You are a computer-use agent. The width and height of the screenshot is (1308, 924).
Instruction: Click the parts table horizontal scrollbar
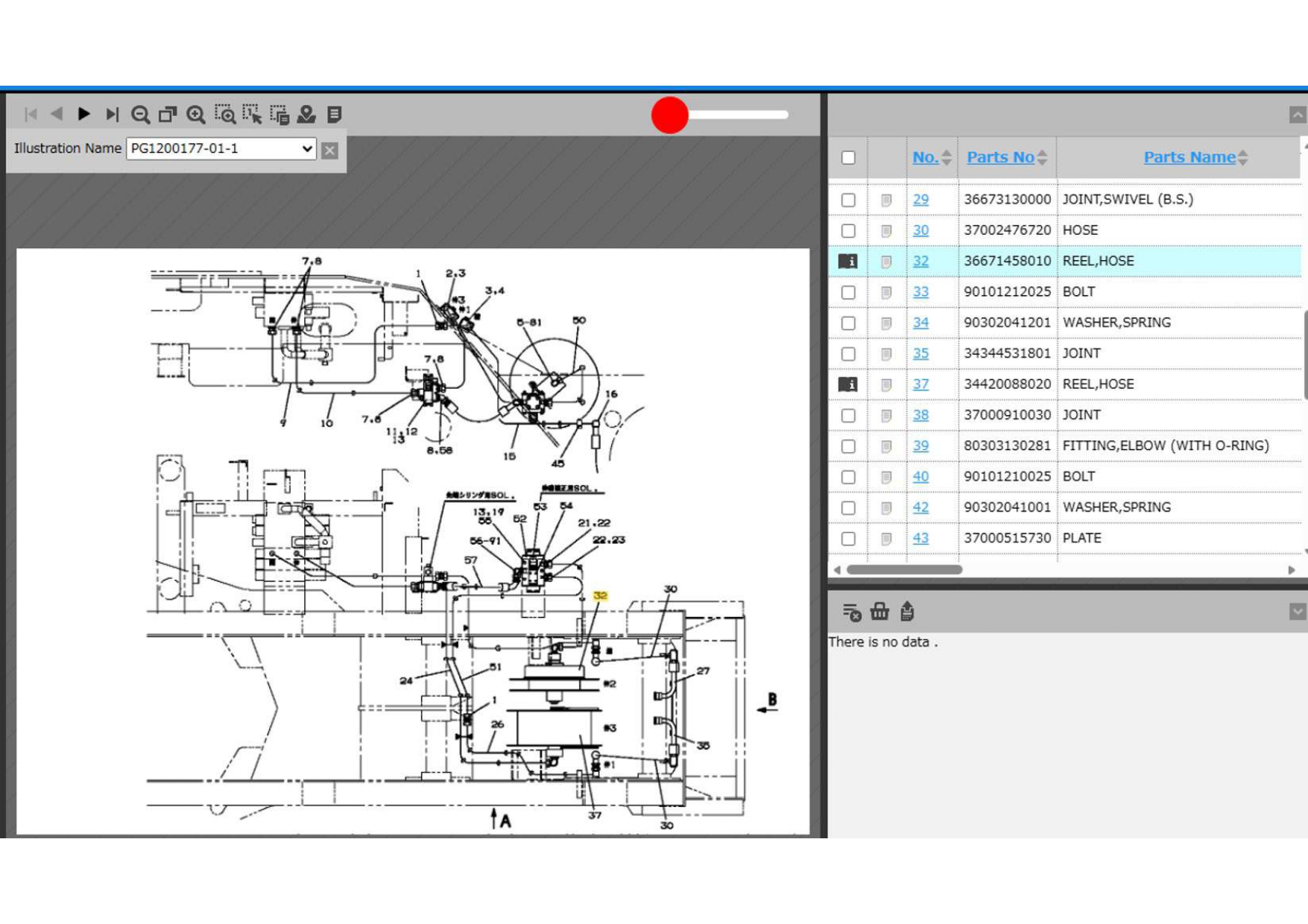click(904, 570)
